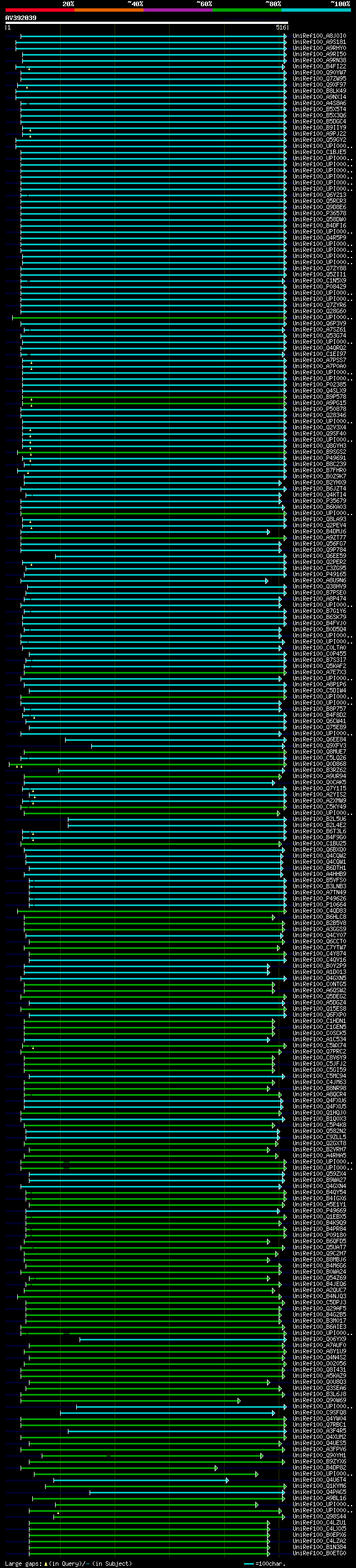Click the UniRef100_C1E197 label

coord(319,354)
